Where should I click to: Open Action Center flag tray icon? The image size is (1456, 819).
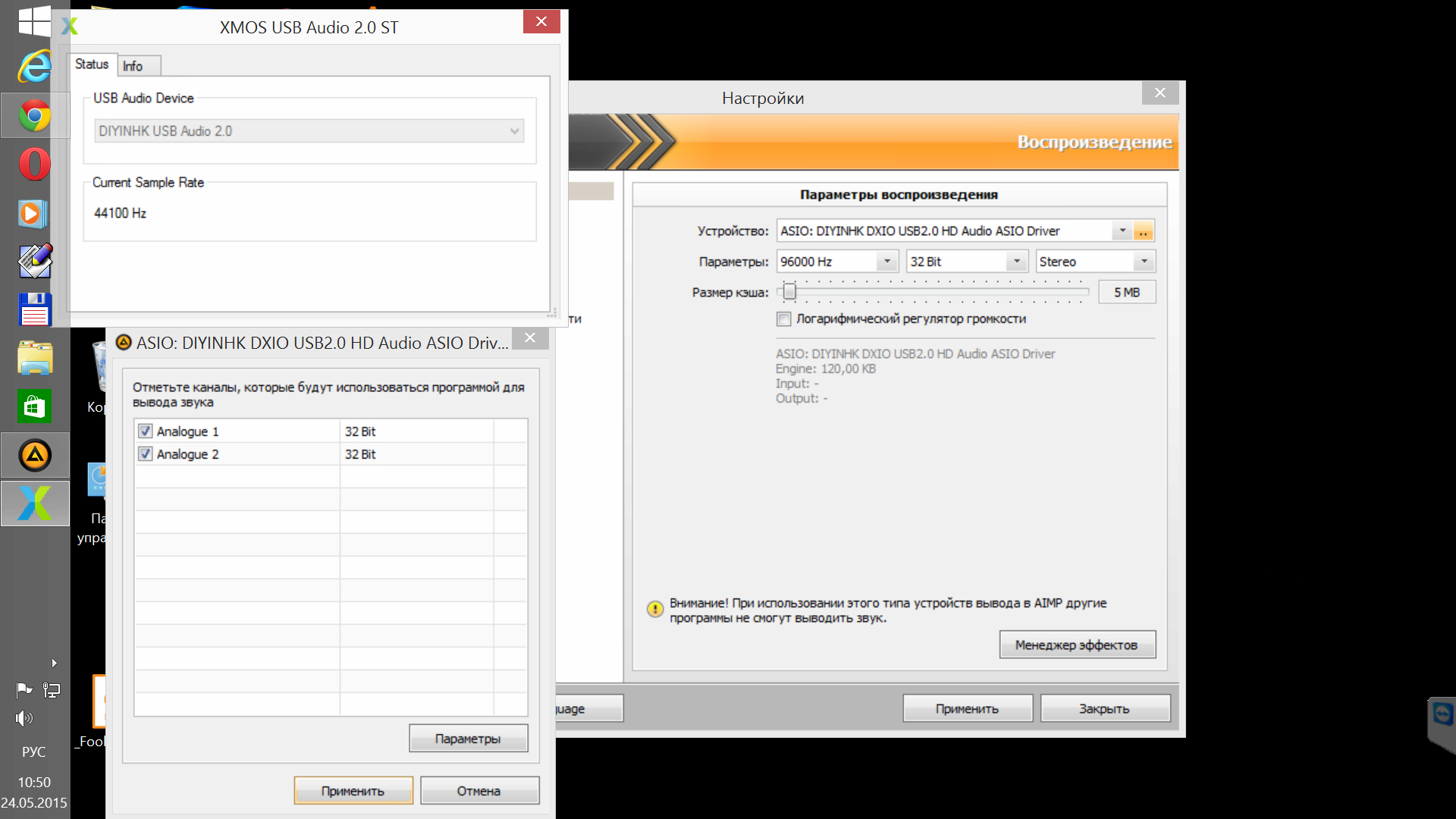click(24, 690)
